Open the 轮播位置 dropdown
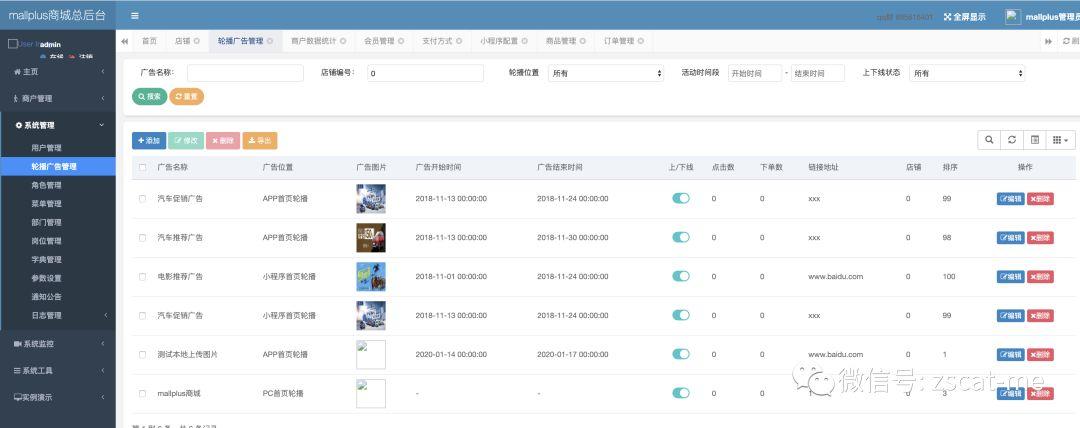This screenshot has height=428, width=1080. click(605, 73)
